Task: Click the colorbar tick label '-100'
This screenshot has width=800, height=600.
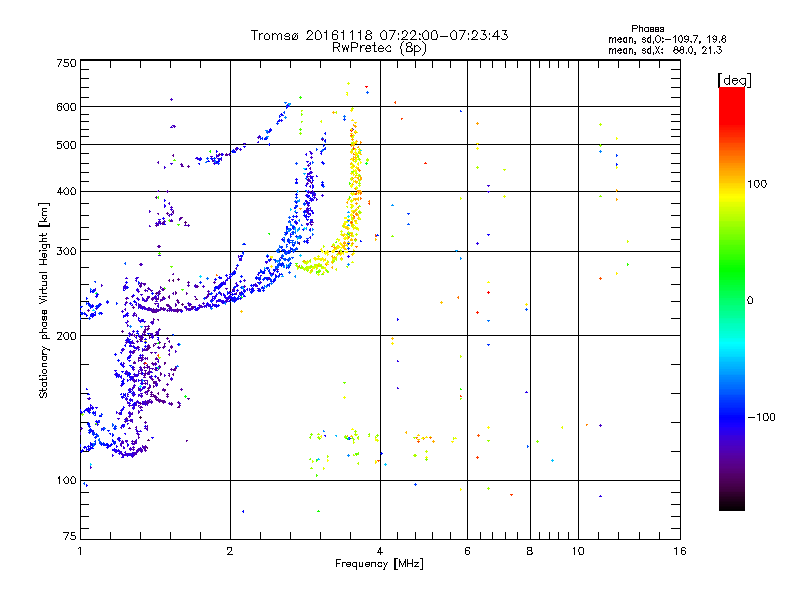Action: [761, 417]
